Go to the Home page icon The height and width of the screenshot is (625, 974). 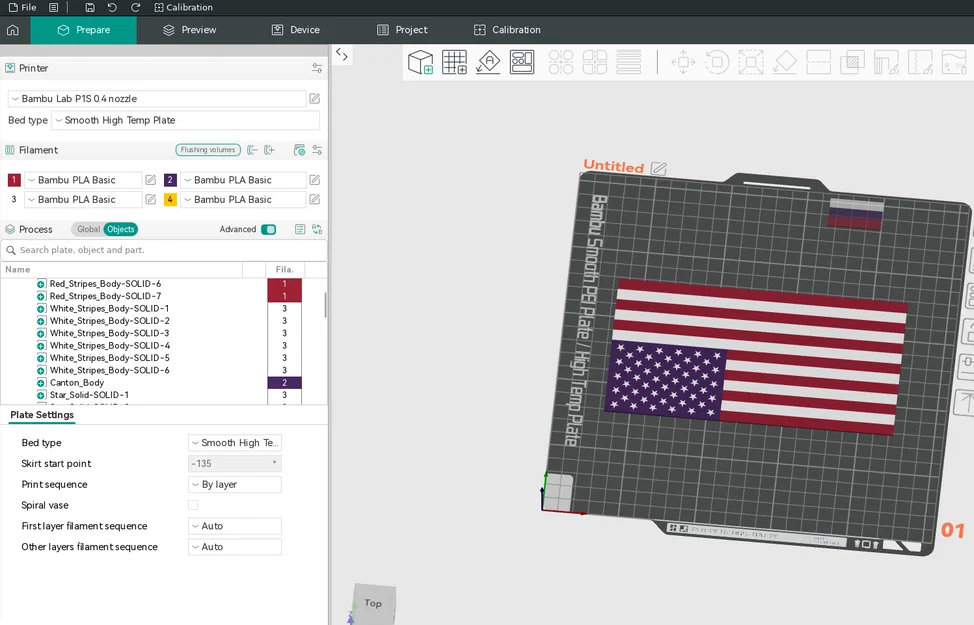click(13, 30)
